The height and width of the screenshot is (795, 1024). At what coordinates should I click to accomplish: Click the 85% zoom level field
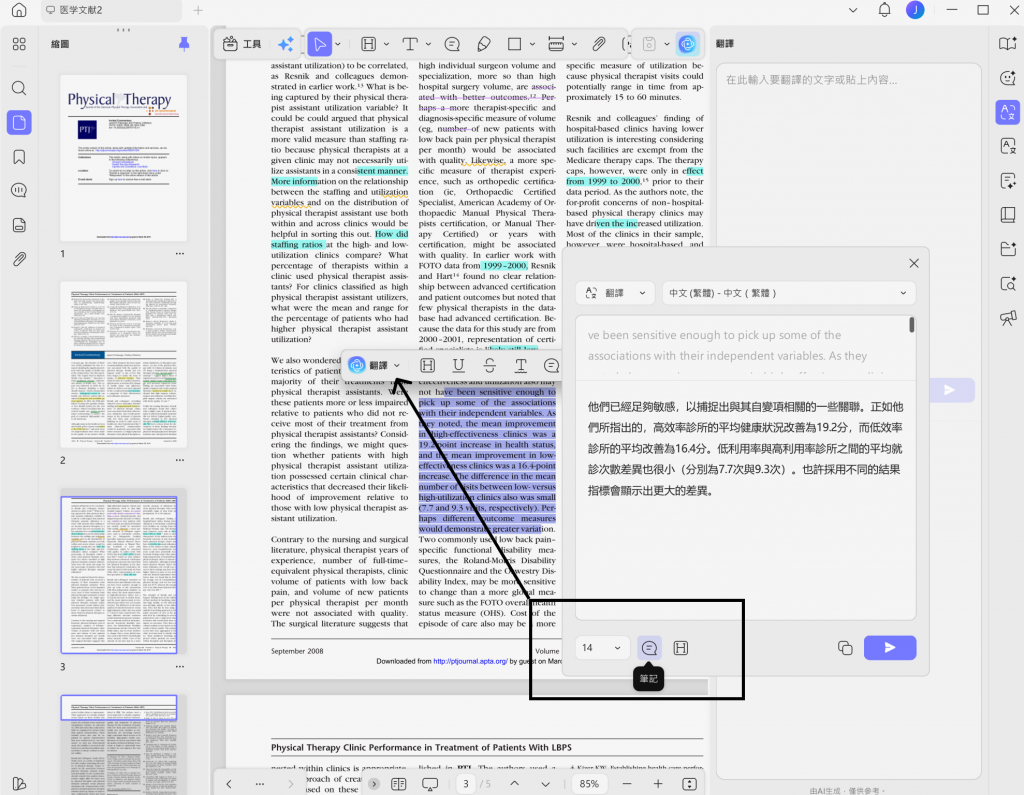pos(589,784)
